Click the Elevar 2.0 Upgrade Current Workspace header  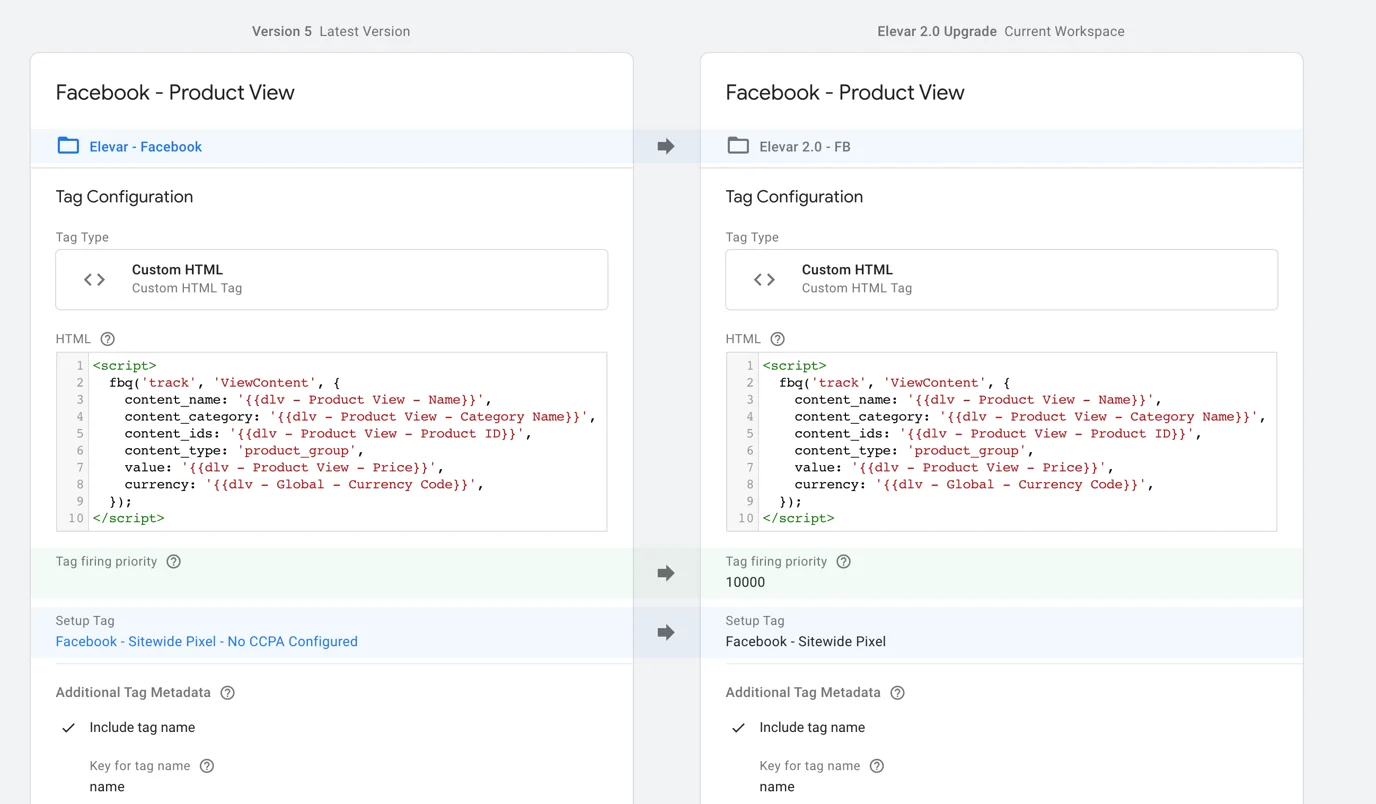(x=1001, y=32)
